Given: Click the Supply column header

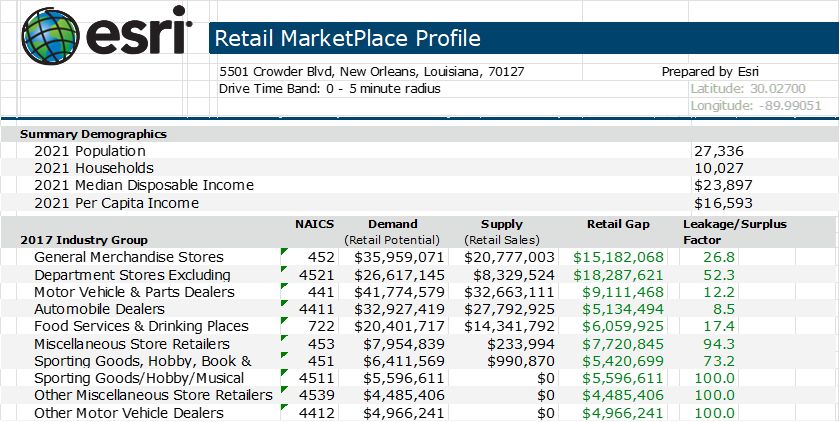Looking at the screenshot, I should click(x=501, y=224).
